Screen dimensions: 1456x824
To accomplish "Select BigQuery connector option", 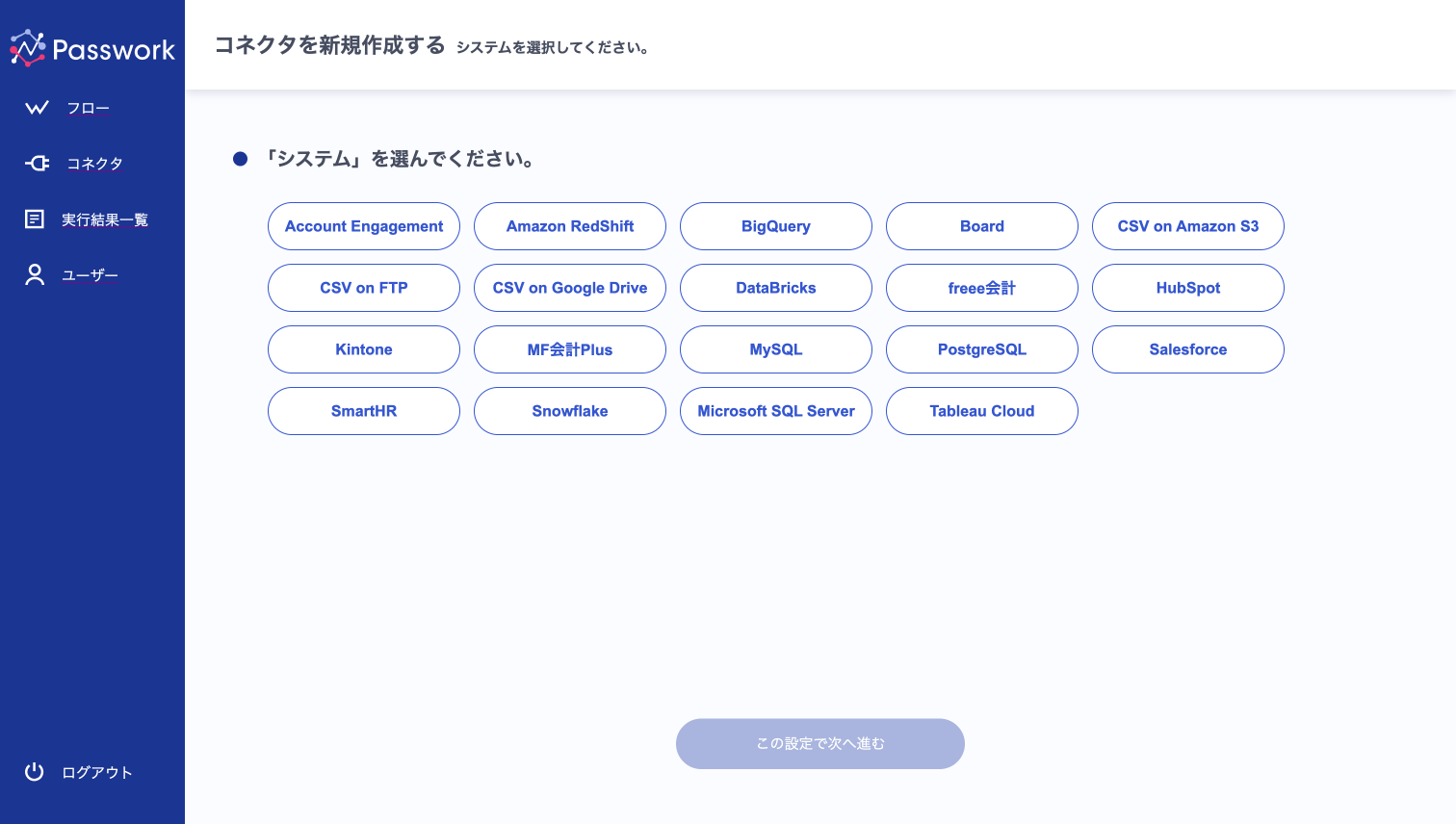I will point(776,226).
